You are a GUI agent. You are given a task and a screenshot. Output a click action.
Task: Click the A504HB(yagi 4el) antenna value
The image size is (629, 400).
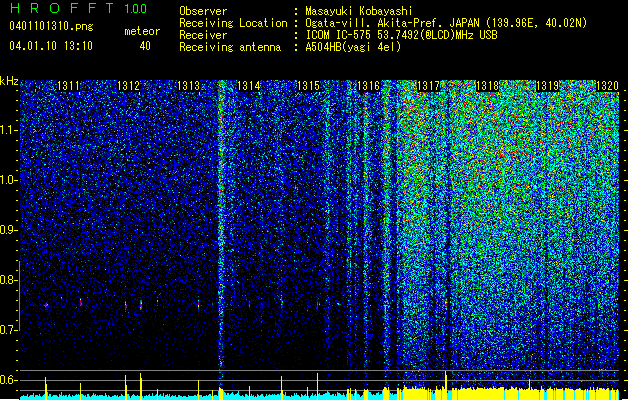click(353, 47)
